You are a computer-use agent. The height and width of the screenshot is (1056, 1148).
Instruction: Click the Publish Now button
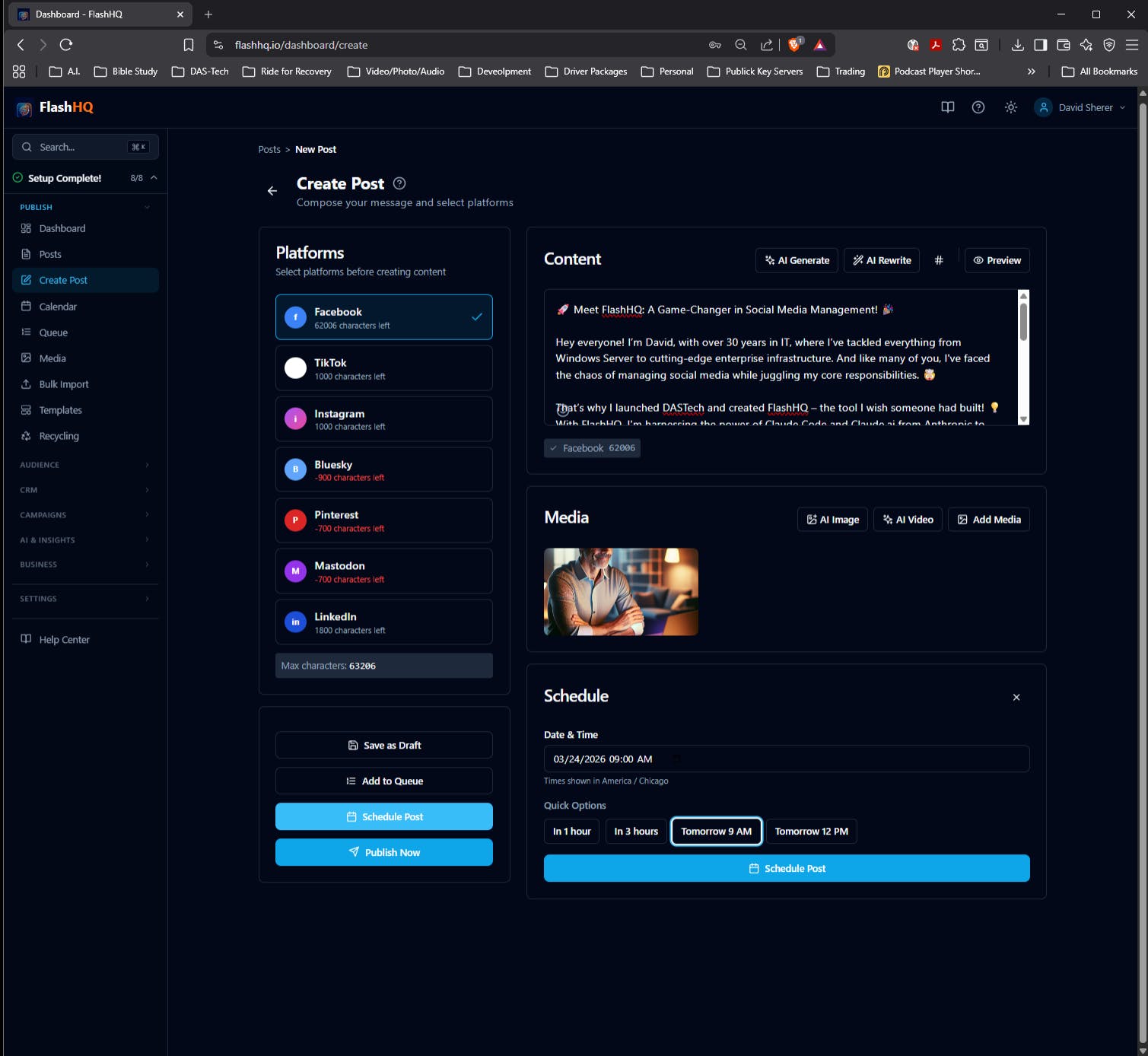pyautogui.click(x=383, y=853)
